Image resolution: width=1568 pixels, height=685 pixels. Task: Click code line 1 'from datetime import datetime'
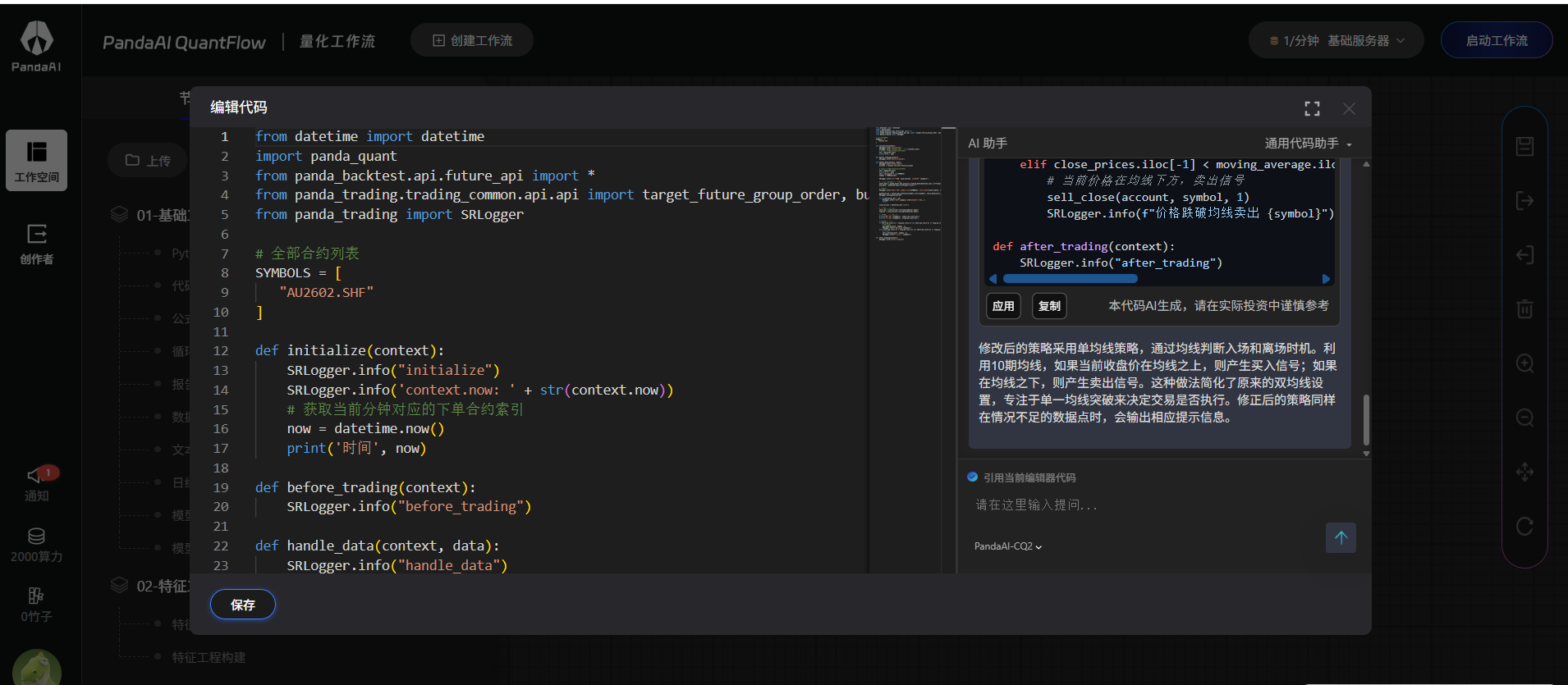pos(369,136)
